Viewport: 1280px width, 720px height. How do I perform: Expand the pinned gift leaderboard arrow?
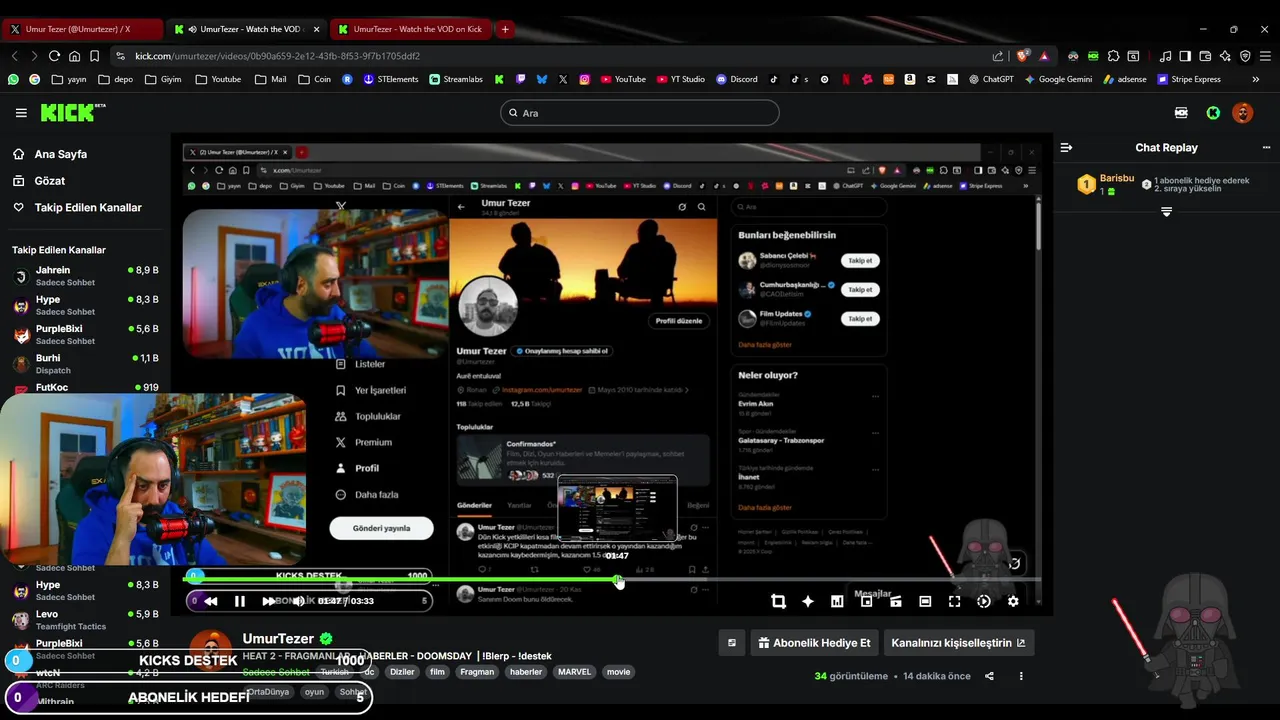tap(1166, 212)
